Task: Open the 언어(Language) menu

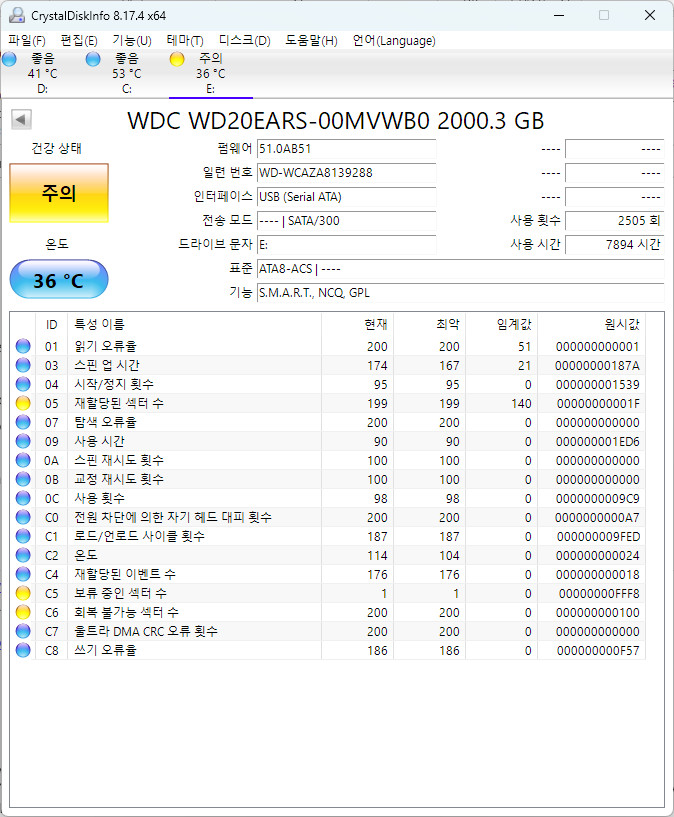Action: (394, 40)
